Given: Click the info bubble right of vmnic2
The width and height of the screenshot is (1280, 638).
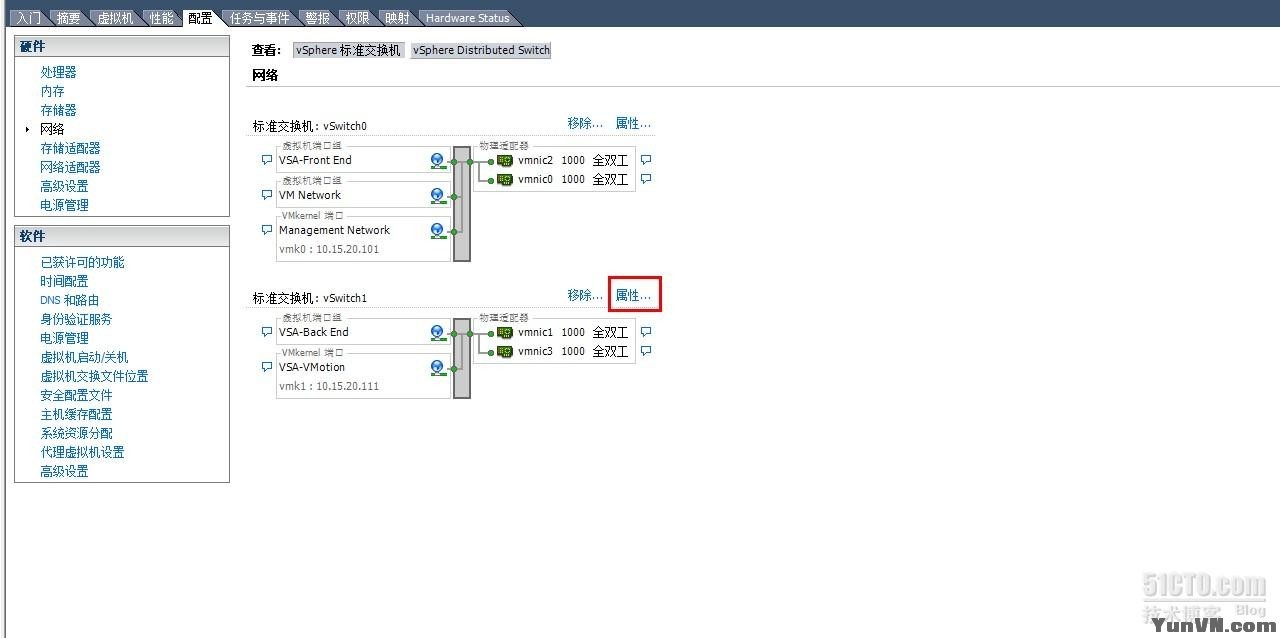Looking at the screenshot, I should point(646,159).
